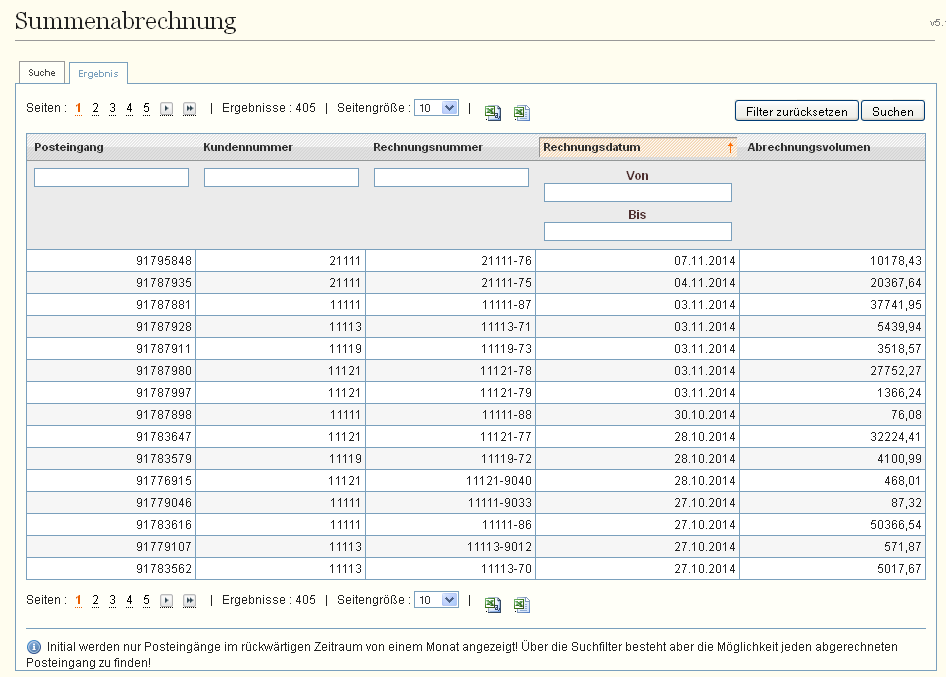Go to page 5 in the bottom pagination
Screen dimensions: 946x677
point(146,600)
